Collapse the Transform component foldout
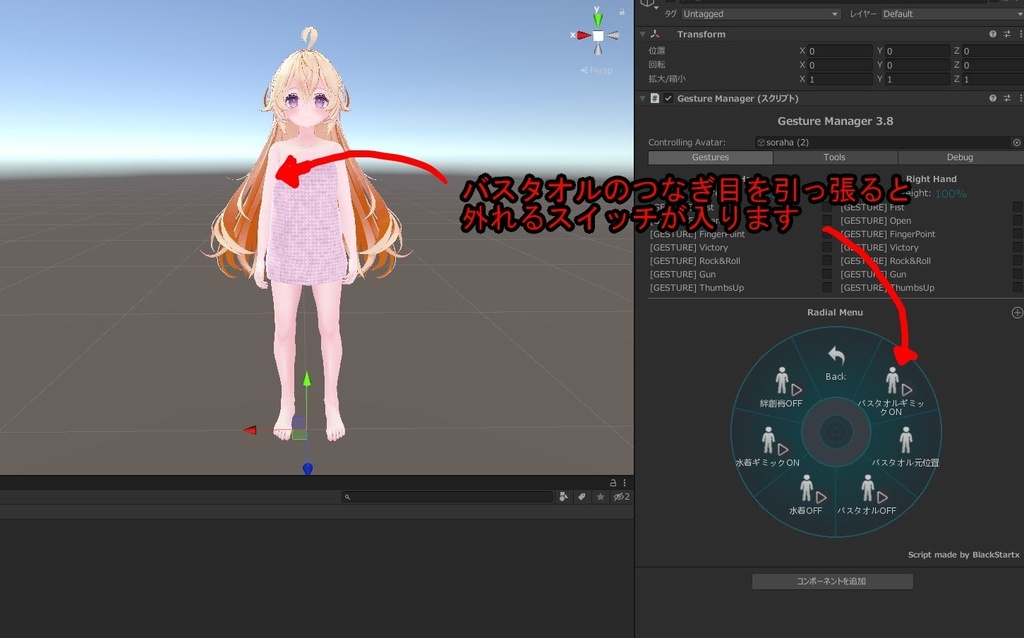Viewport: 1024px width, 638px height. coord(641,33)
